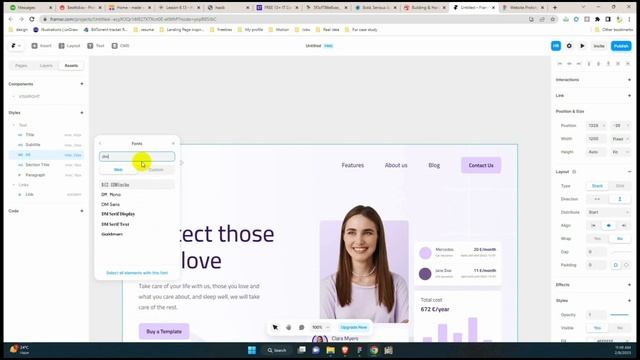Align children to the end
The height and width of the screenshot is (360, 640).
click(x=623, y=226)
